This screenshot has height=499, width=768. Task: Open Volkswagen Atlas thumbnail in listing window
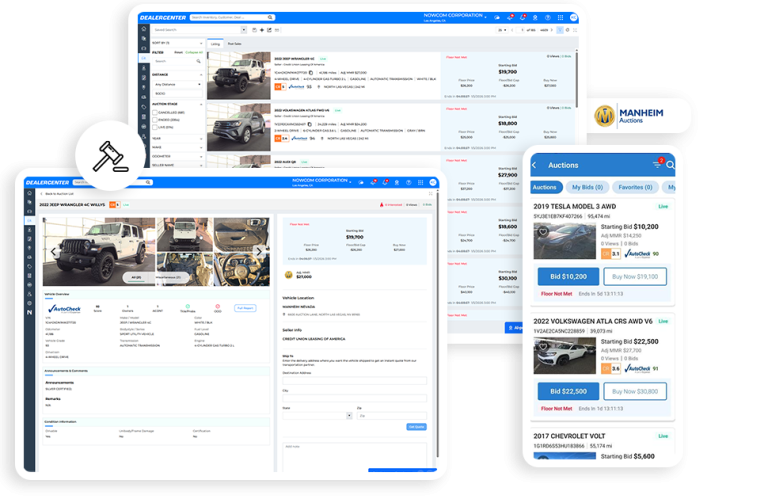click(x=239, y=127)
